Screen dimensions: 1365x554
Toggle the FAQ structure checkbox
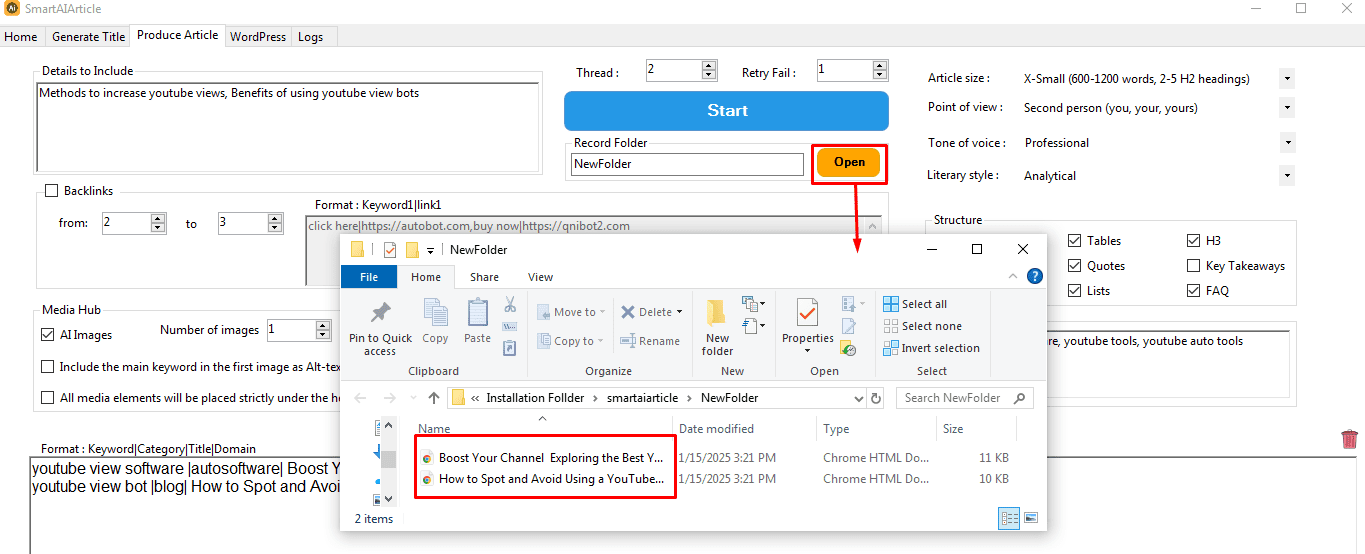[x=1193, y=291]
